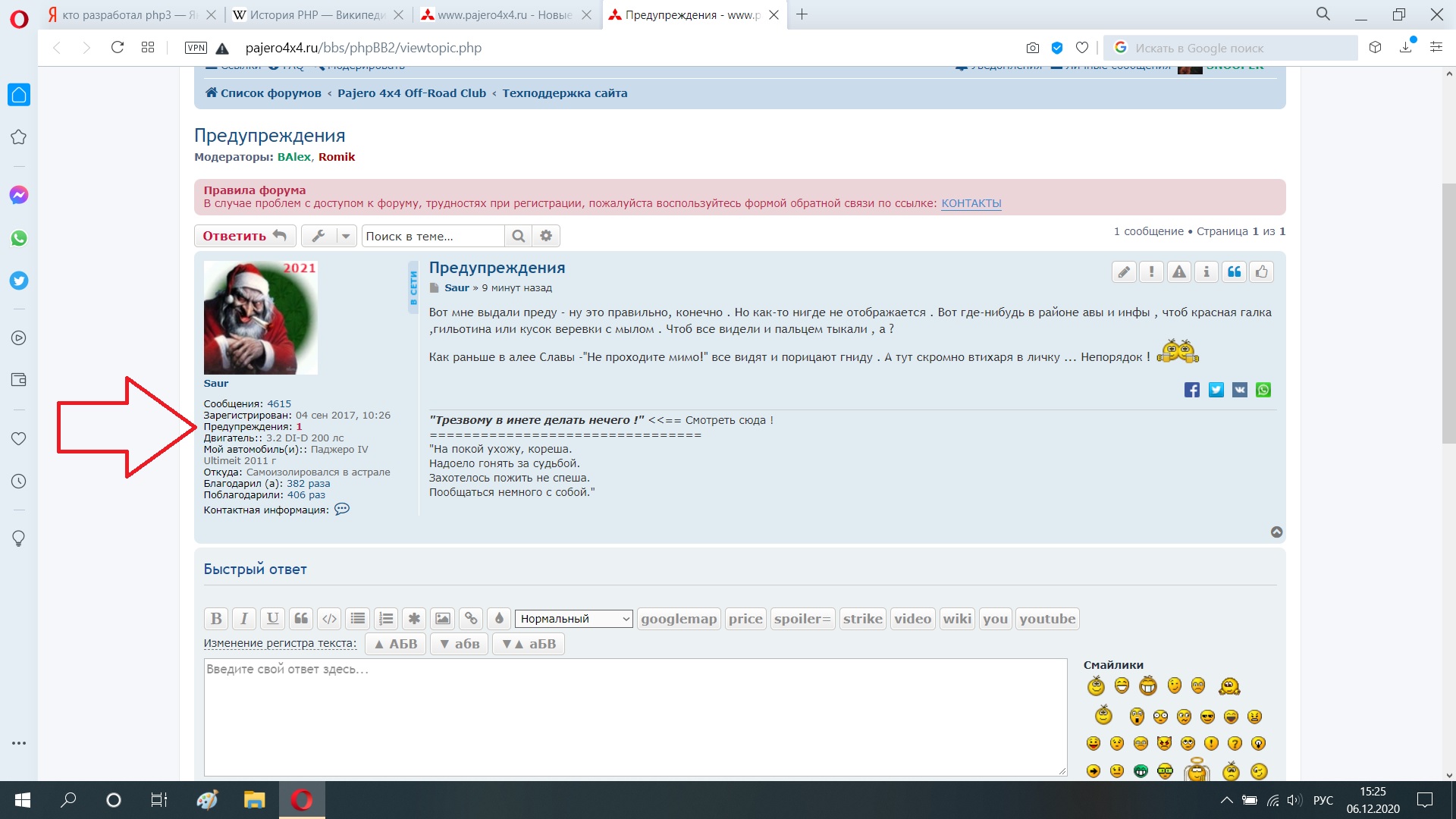Click the quote post icon
The image size is (1456, 819).
click(1234, 272)
